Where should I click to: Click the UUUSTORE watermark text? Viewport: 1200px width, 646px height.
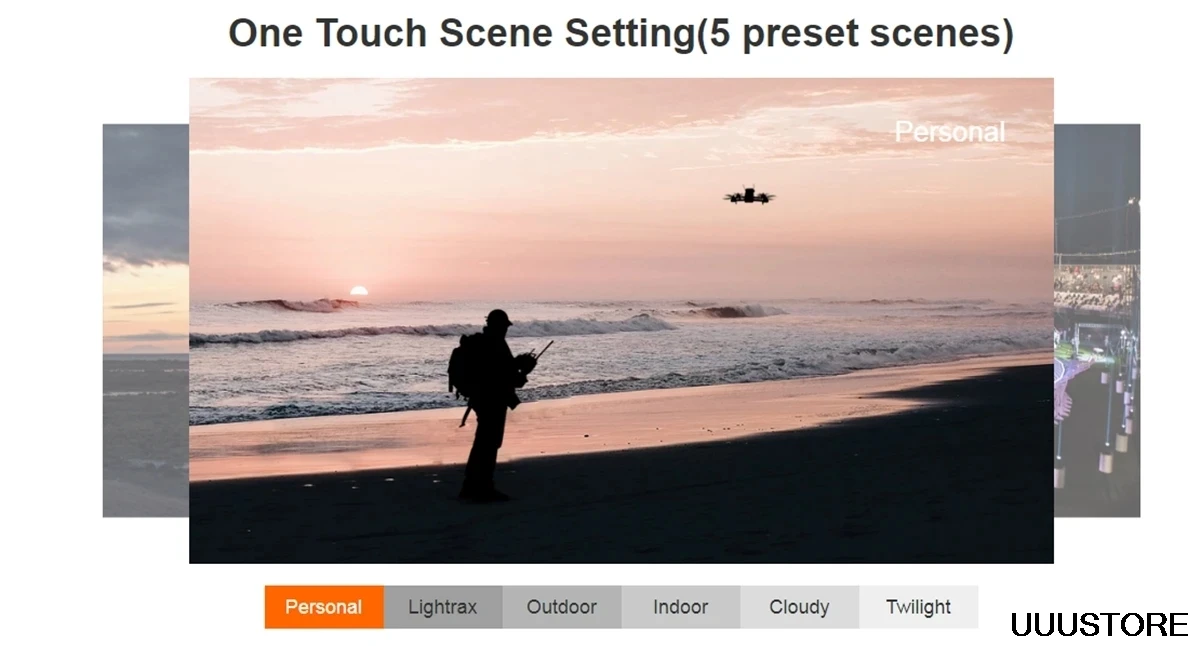tap(1099, 625)
